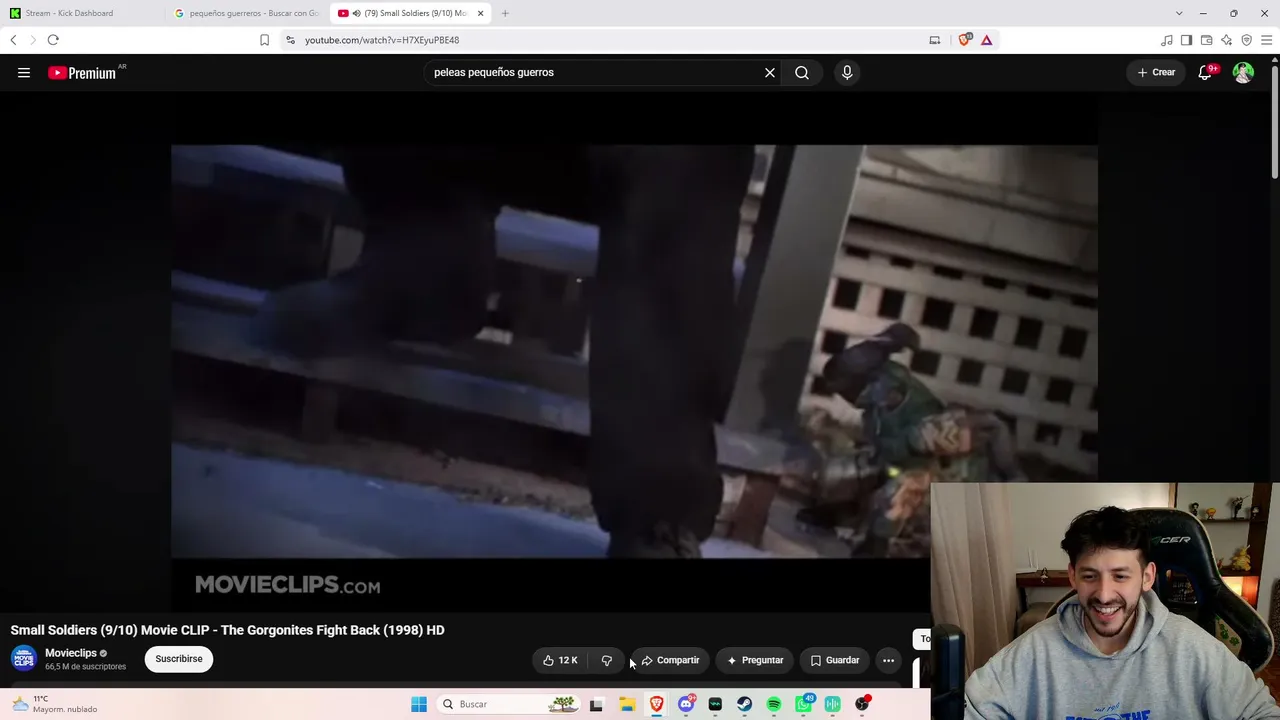Open Task View on the taskbar
The width and height of the screenshot is (1280, 720).
tap(596, 704)
